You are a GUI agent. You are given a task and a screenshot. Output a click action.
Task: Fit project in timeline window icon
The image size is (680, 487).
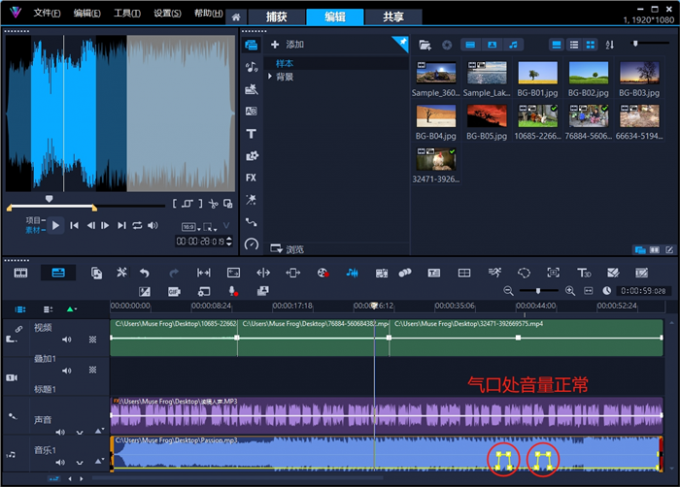(x=588, y=291)
